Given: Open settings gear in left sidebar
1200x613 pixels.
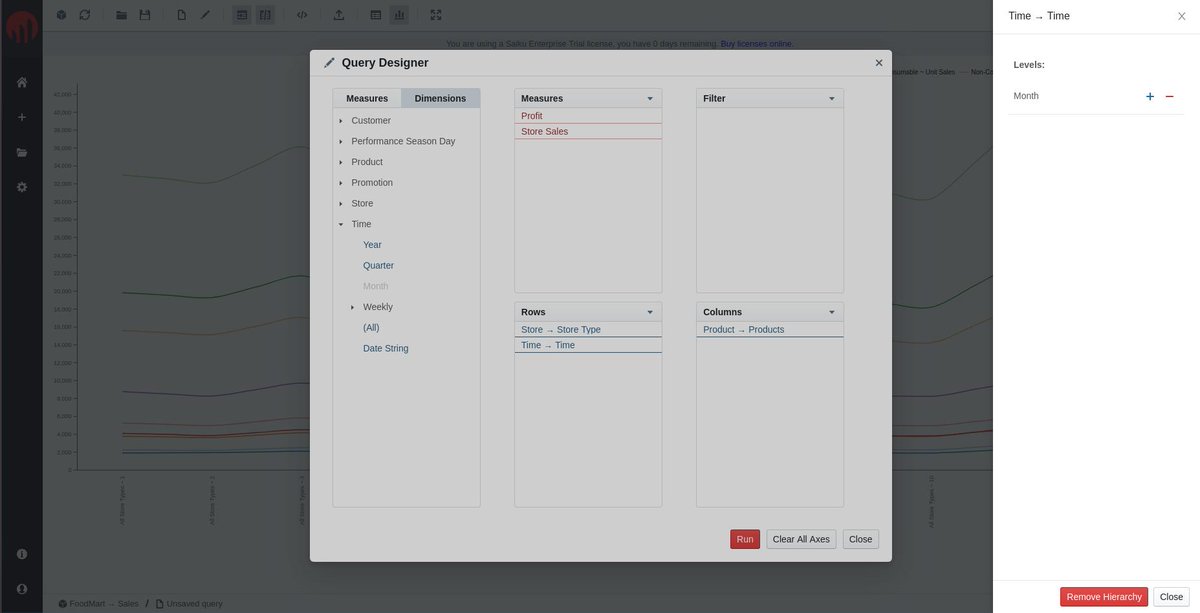Looking at the screenshot, I should 22,187.
